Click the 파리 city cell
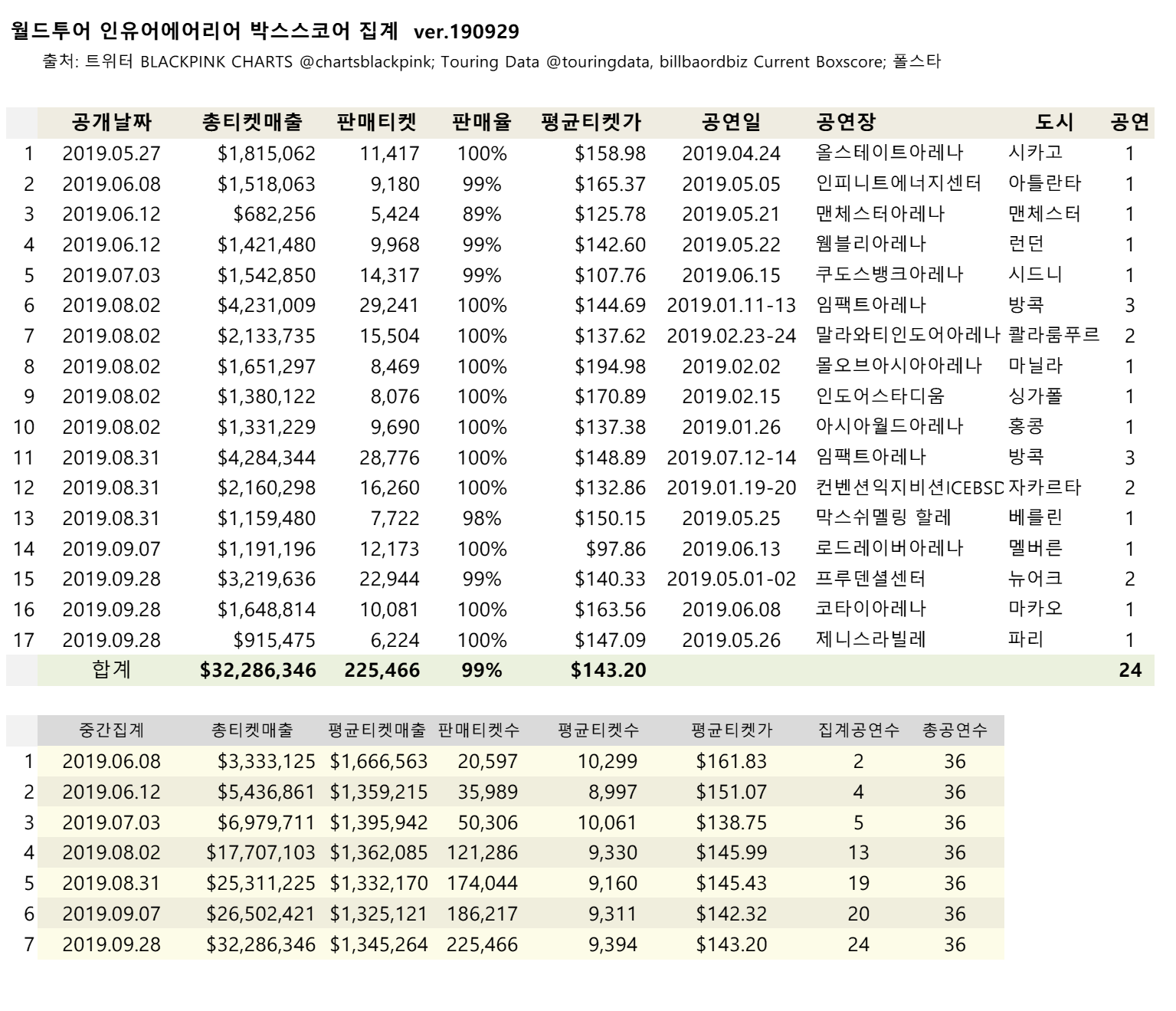The height and width of the screenshot is (1011, 1176). click(1027, 639)
